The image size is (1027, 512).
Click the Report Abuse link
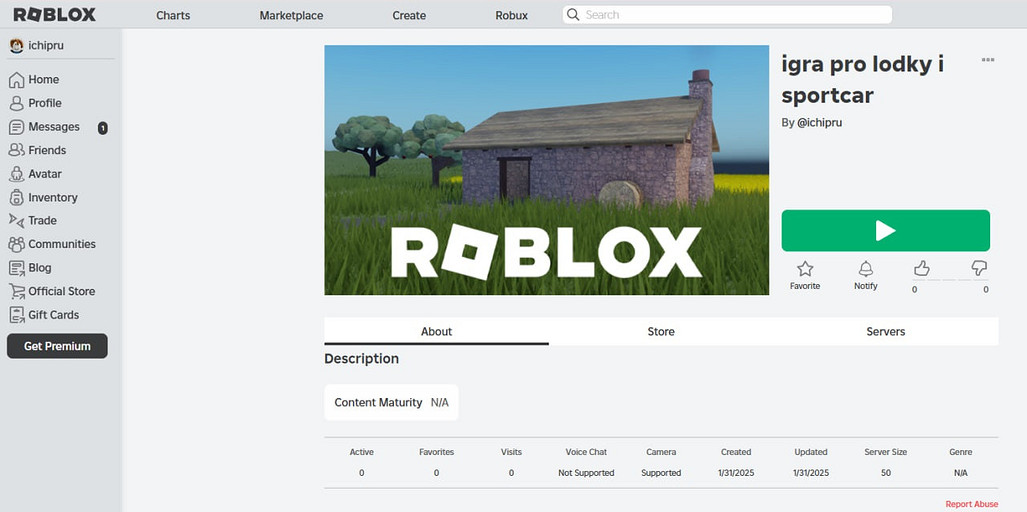coord(971,504)
